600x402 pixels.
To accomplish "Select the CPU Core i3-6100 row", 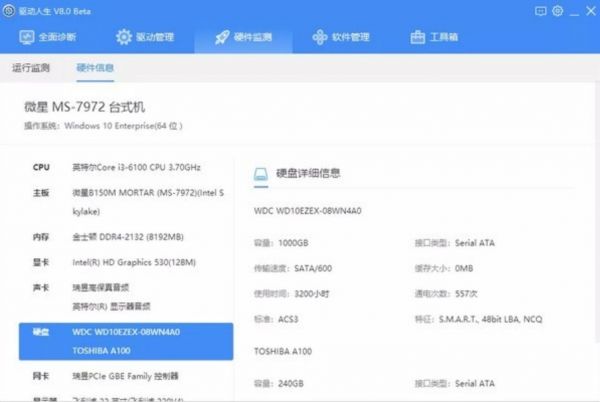I will click(126, 167).
